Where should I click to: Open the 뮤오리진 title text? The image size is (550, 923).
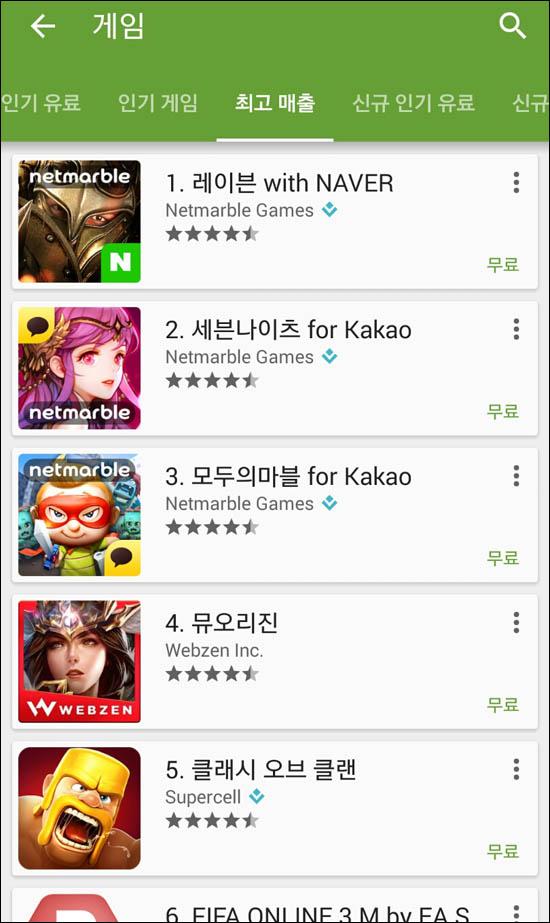[221, 623]
